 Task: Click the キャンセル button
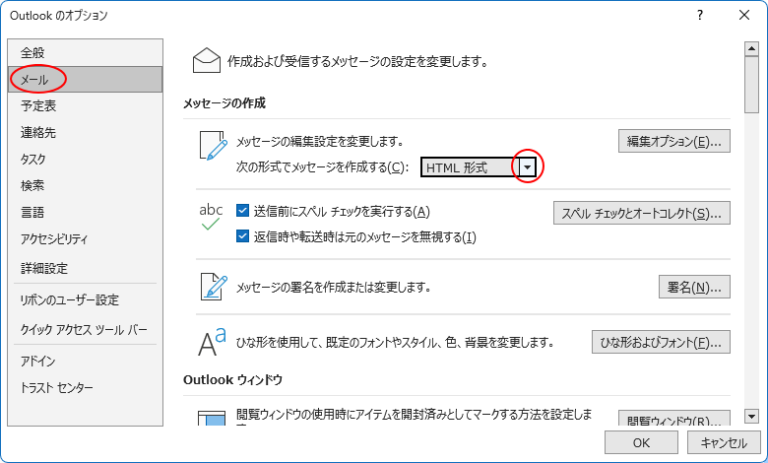pyautogui.click(x=724, y=442)
